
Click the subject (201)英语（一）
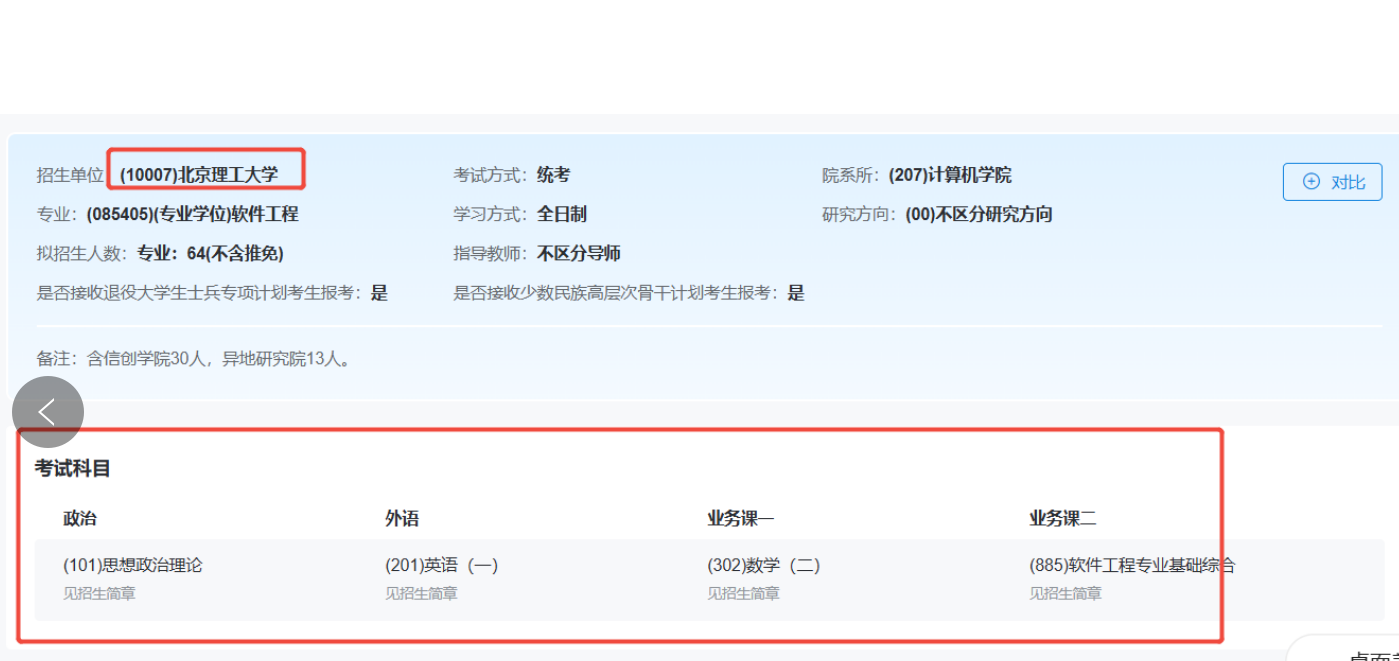tap(442, 565)
